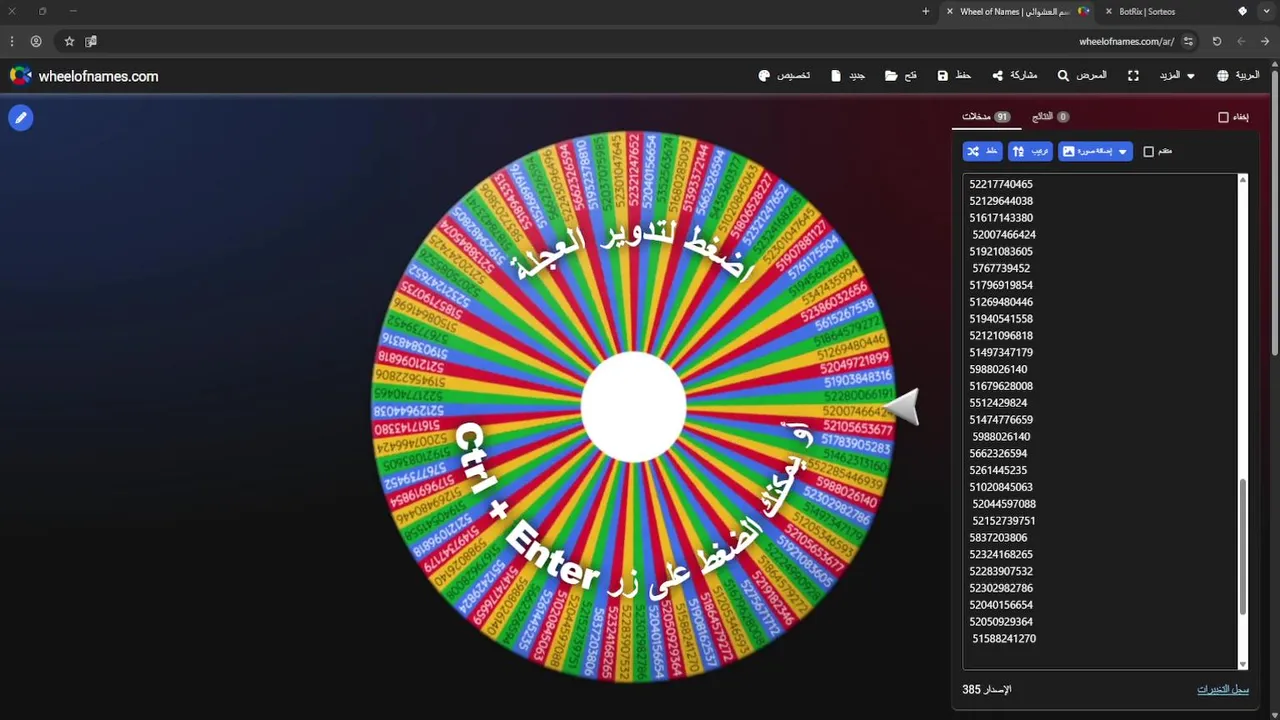Toggle the Advanced (متقدم) checkbox

(1149, 151)
